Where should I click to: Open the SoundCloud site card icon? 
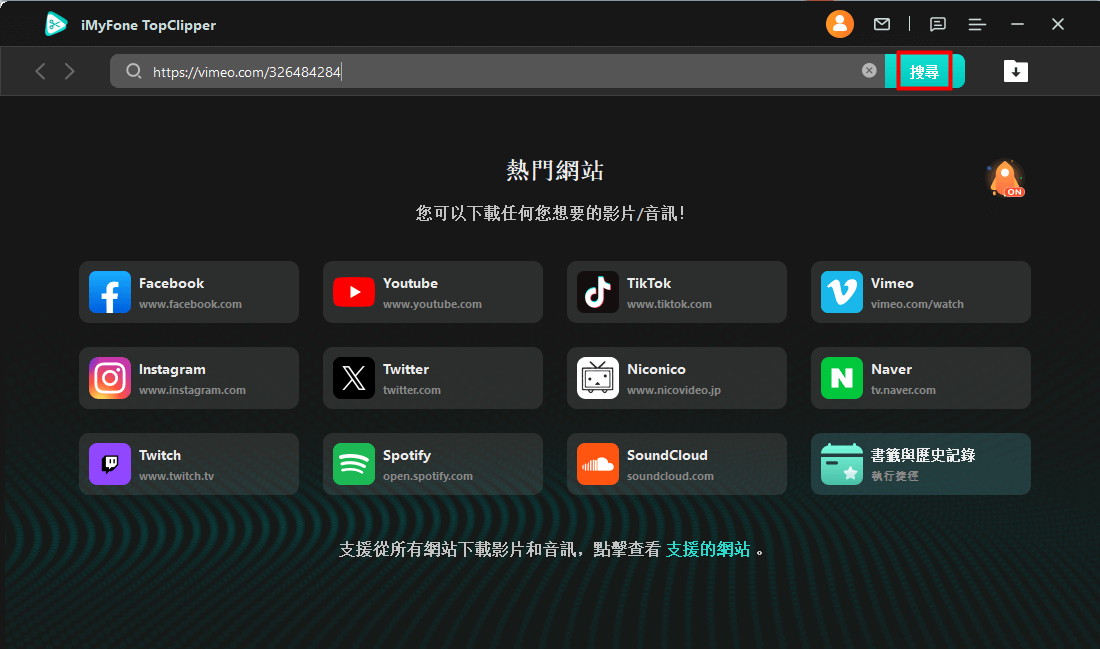(x=598, y=464)
